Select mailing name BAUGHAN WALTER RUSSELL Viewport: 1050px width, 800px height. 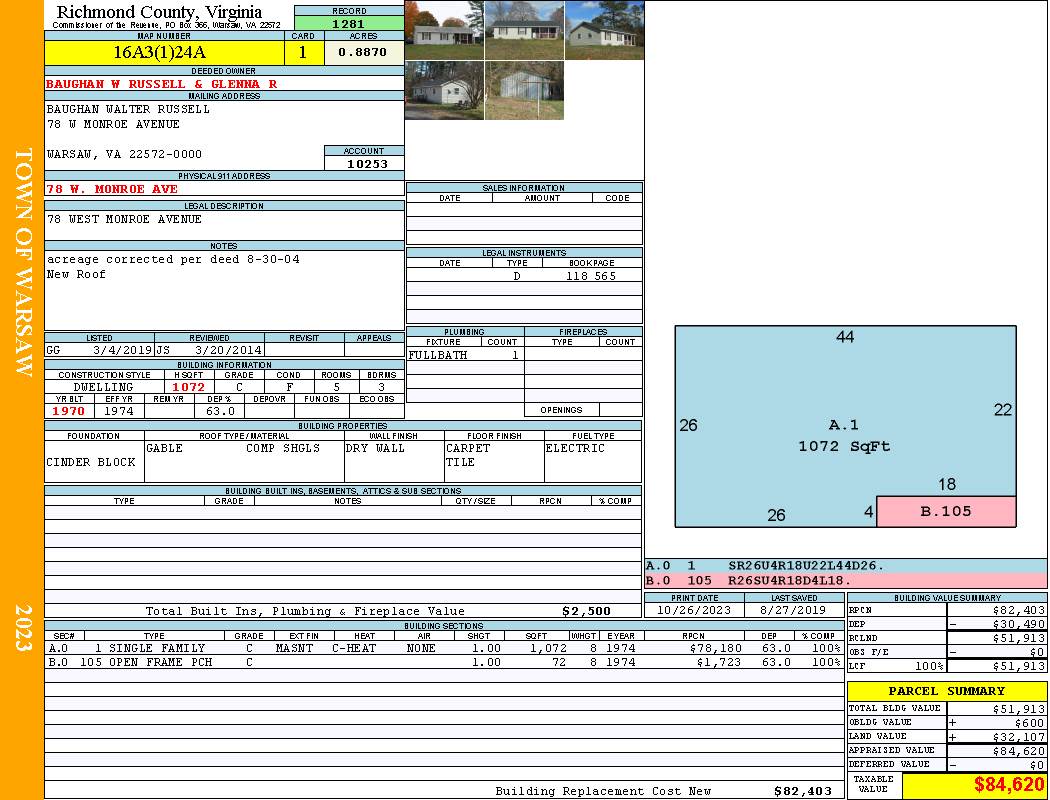[x=128, y=108]
